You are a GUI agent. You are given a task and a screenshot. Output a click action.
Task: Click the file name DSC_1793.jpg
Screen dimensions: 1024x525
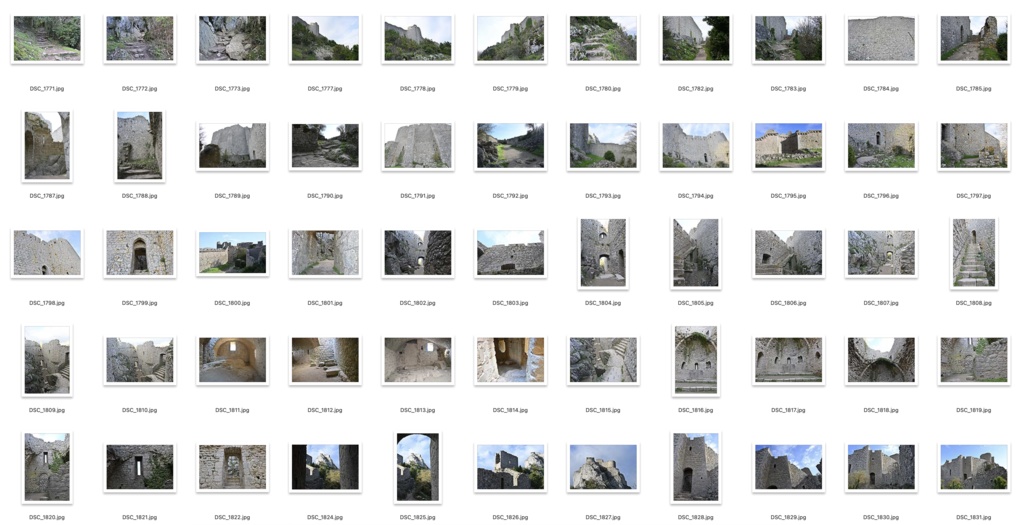pos(603,196)
